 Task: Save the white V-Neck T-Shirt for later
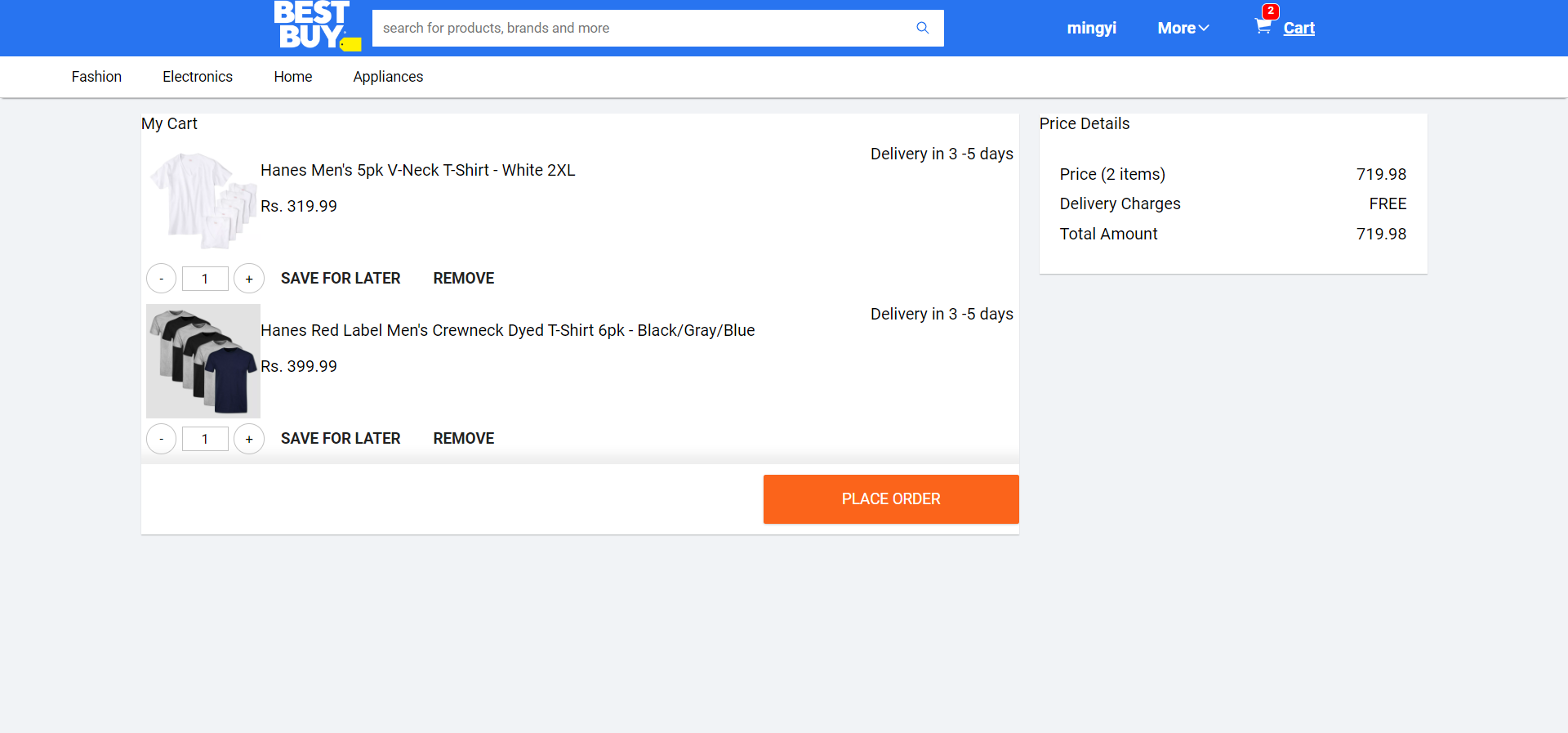341,279
